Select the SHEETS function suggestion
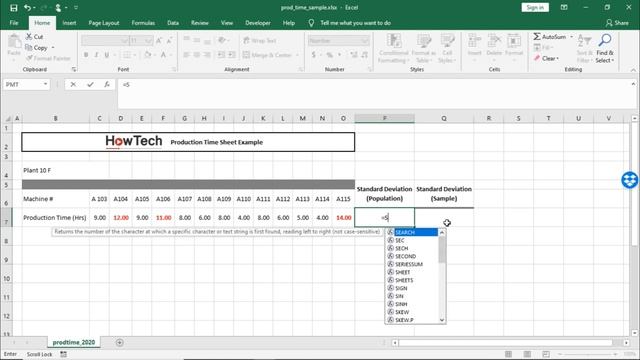This screenshot has height=360, width=640. click(412, 280)
